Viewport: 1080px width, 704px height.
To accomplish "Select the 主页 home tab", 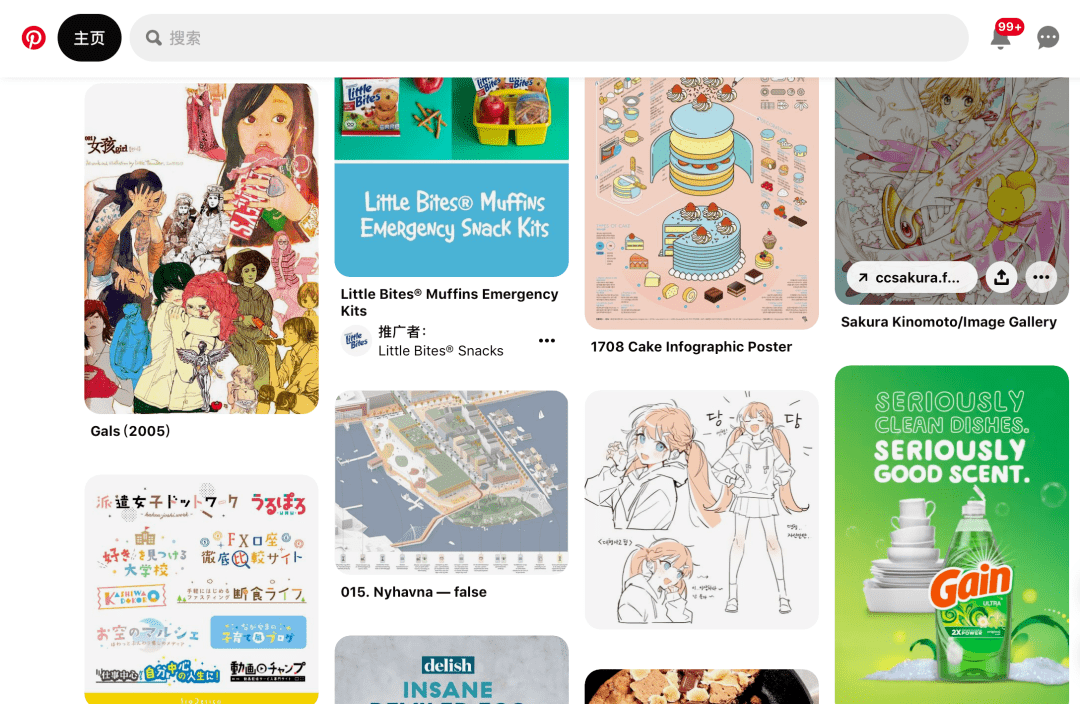I will click(90, 38).
